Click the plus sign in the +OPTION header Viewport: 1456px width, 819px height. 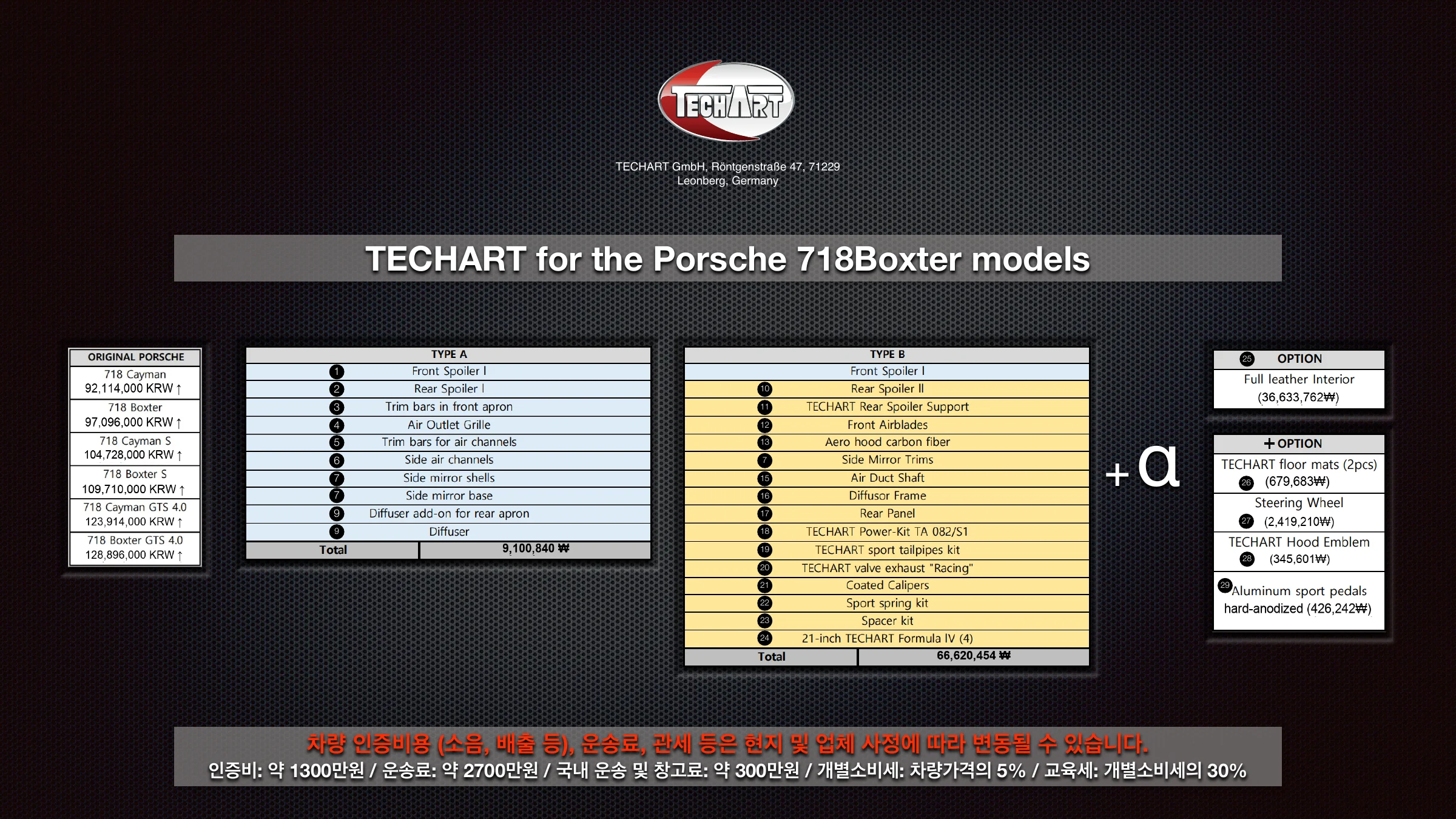1269,443
